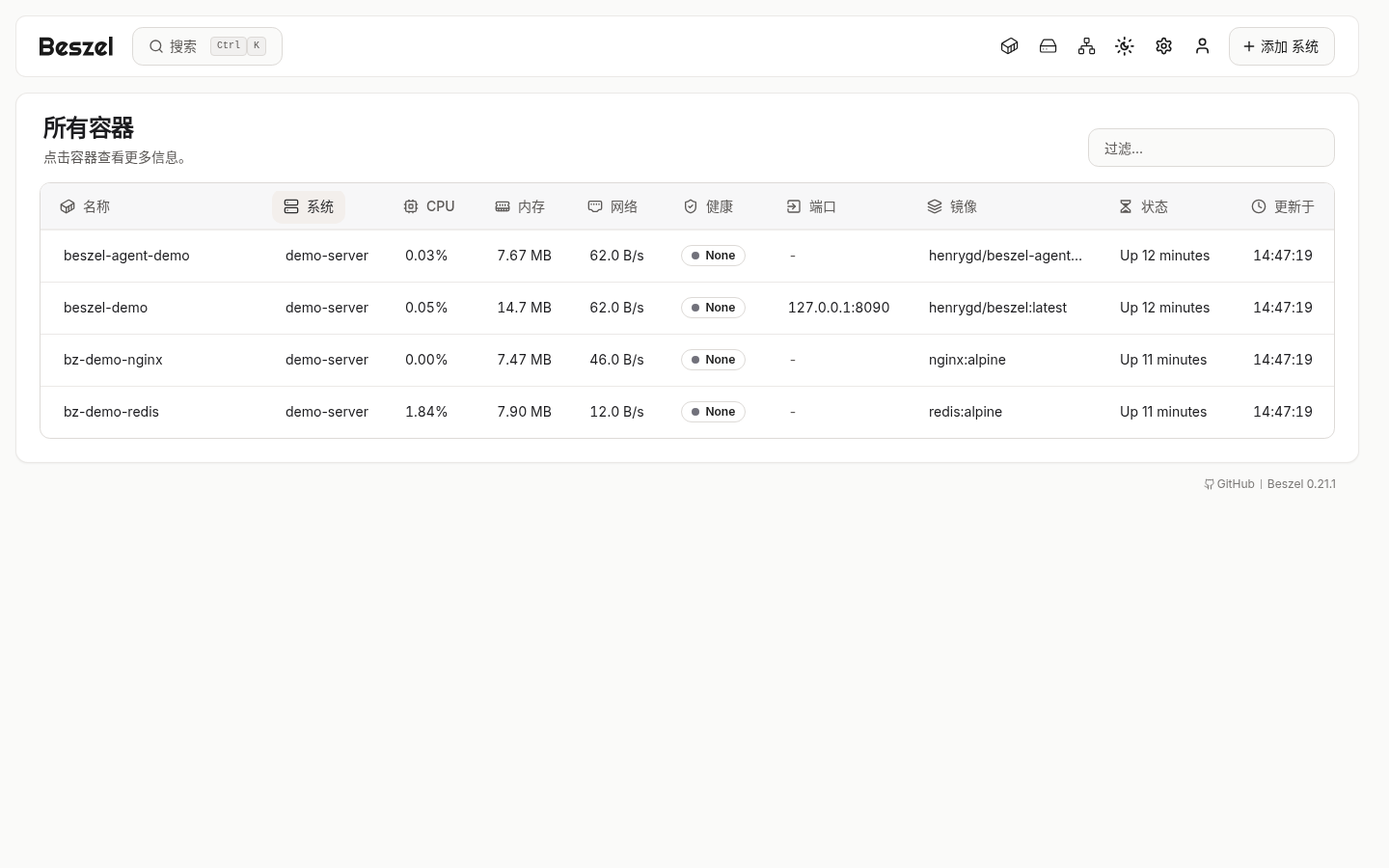
Task: Sort by 更新于 column header
Action: (x=1283, y=206)
